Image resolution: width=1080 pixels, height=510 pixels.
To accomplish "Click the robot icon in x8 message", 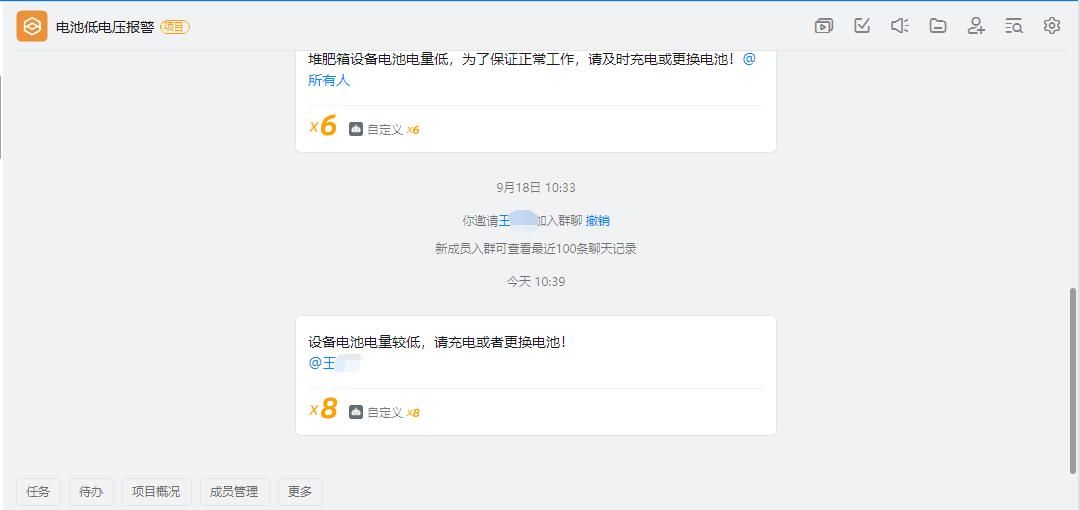I will (356, 412).
